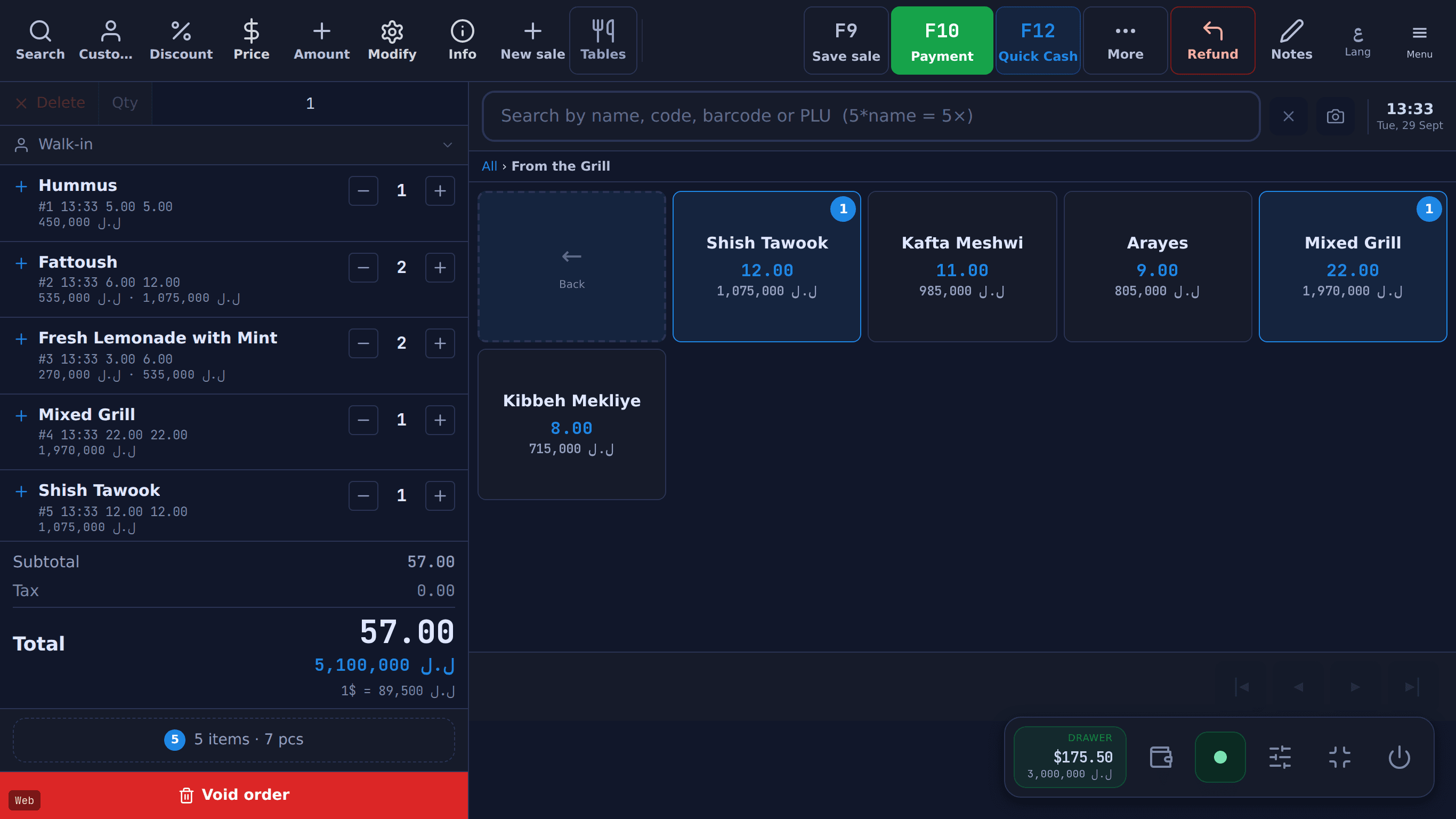
Task: Open the Drawer balance panel
Action: (x=1070, y=757)
